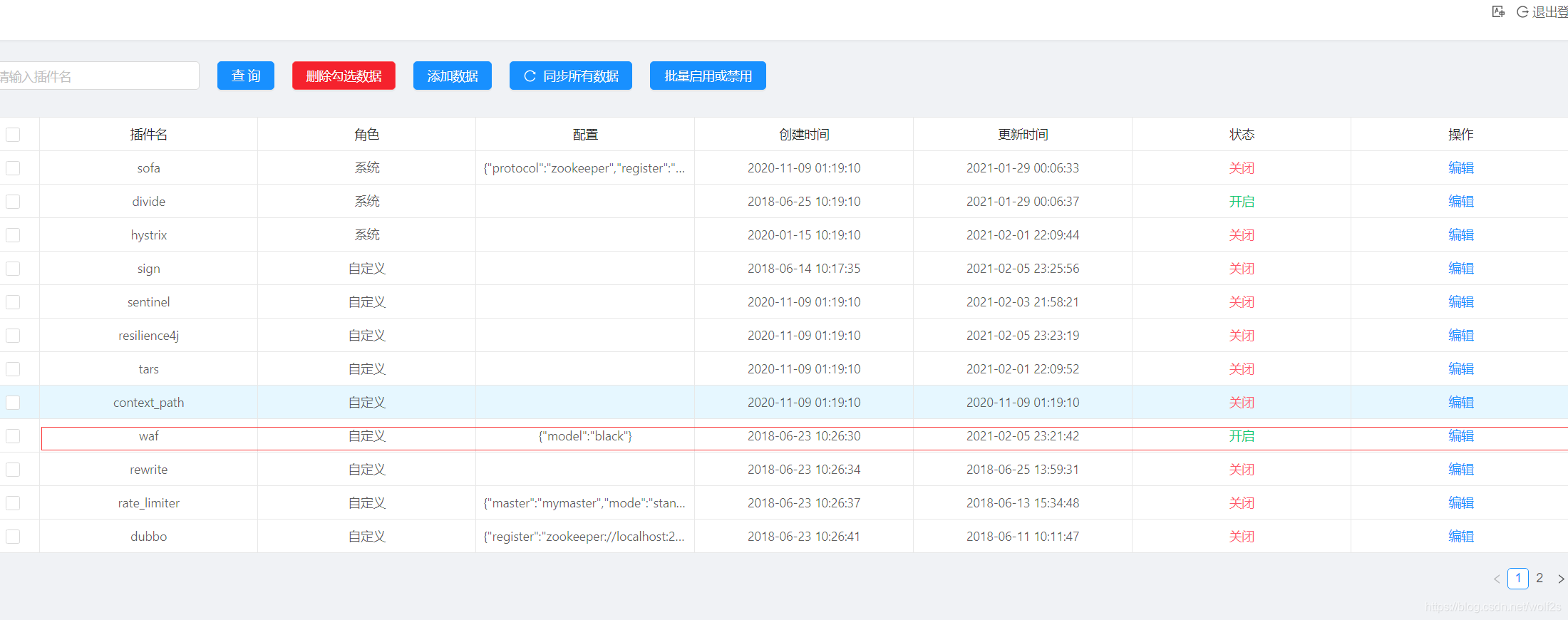Click the plugin name search field
1568x620 pixels.
(98, 76)
